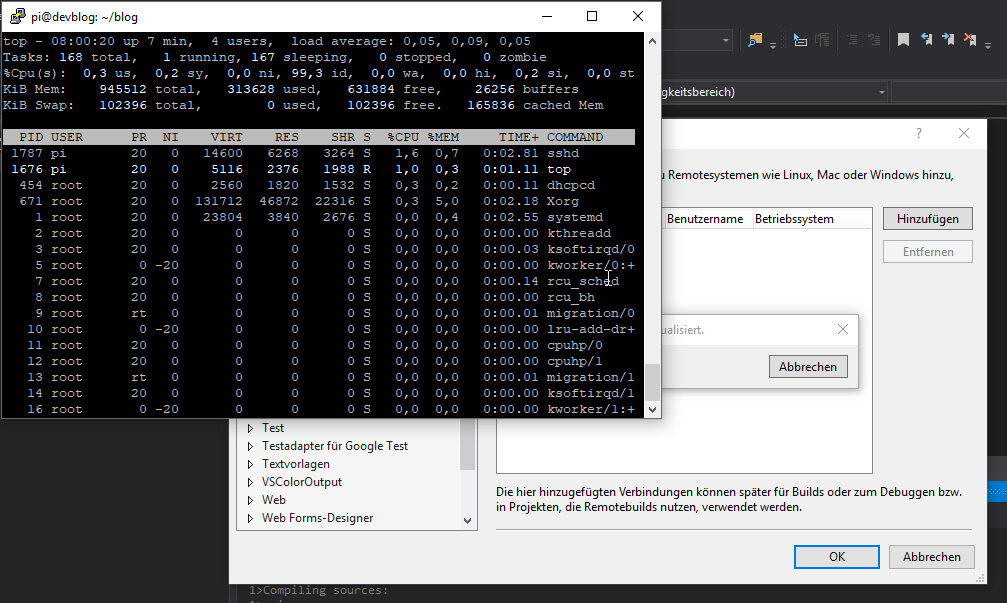Select the Textvorlagen tree item
This screenshot has width=1007, height=603.
pyautogui.click(x=295, y=464)
